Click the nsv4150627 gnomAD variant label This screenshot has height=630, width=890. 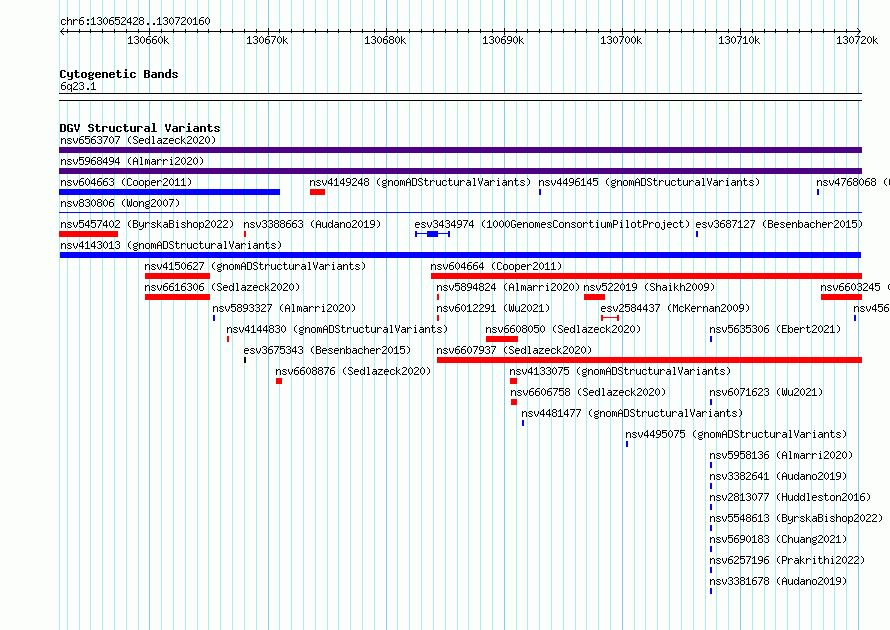255,266
